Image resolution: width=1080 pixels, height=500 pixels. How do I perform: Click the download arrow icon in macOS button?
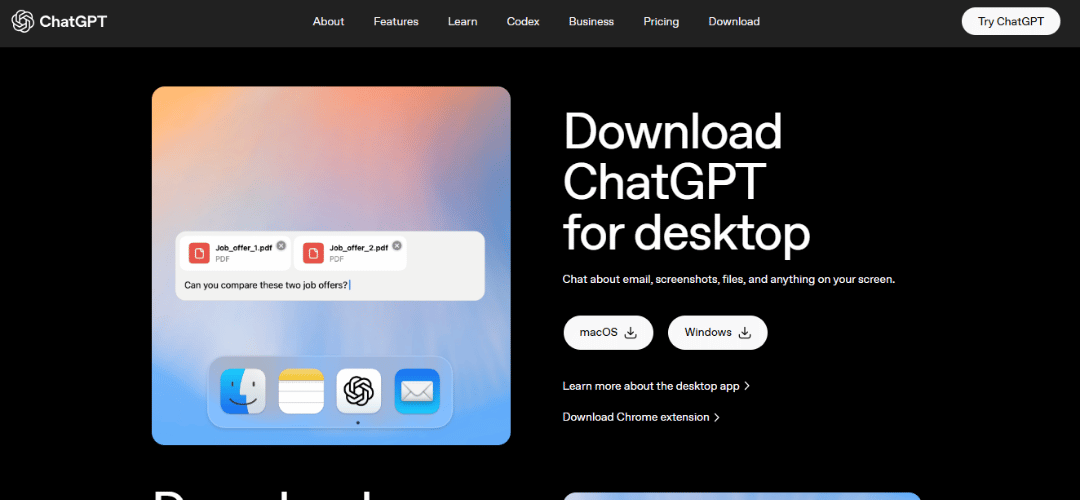tap(630, 333)
